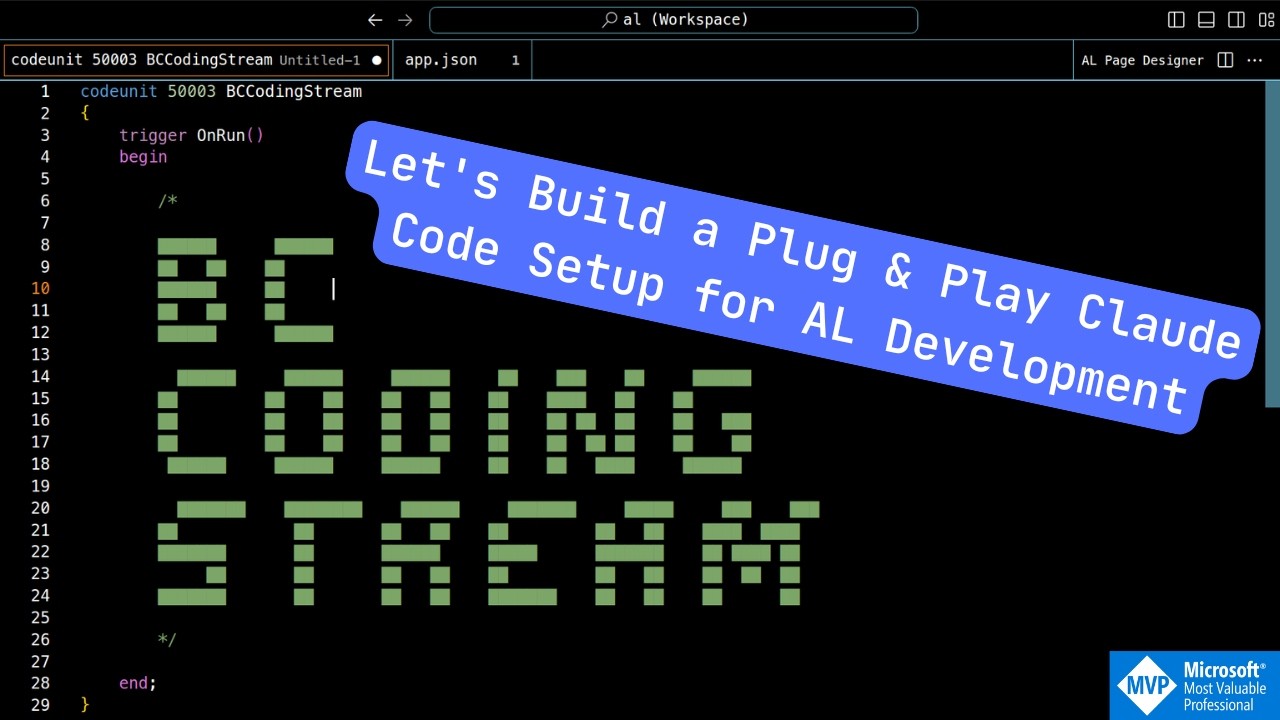Click the 'end;' statement on line 28
Screen dimensions: 1280x720
[138, 683]
